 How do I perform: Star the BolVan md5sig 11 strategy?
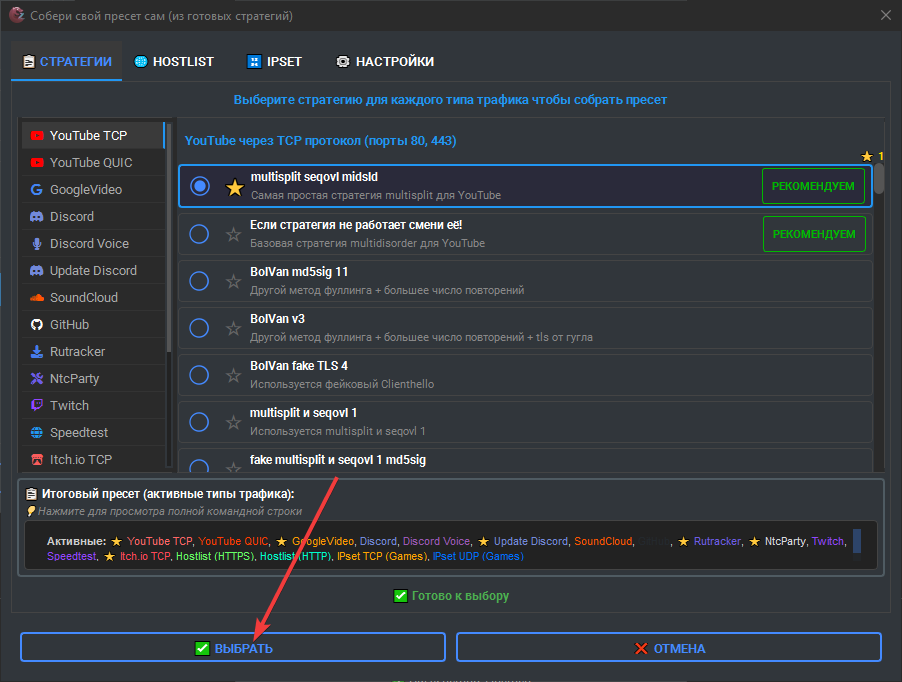[233, 281]
